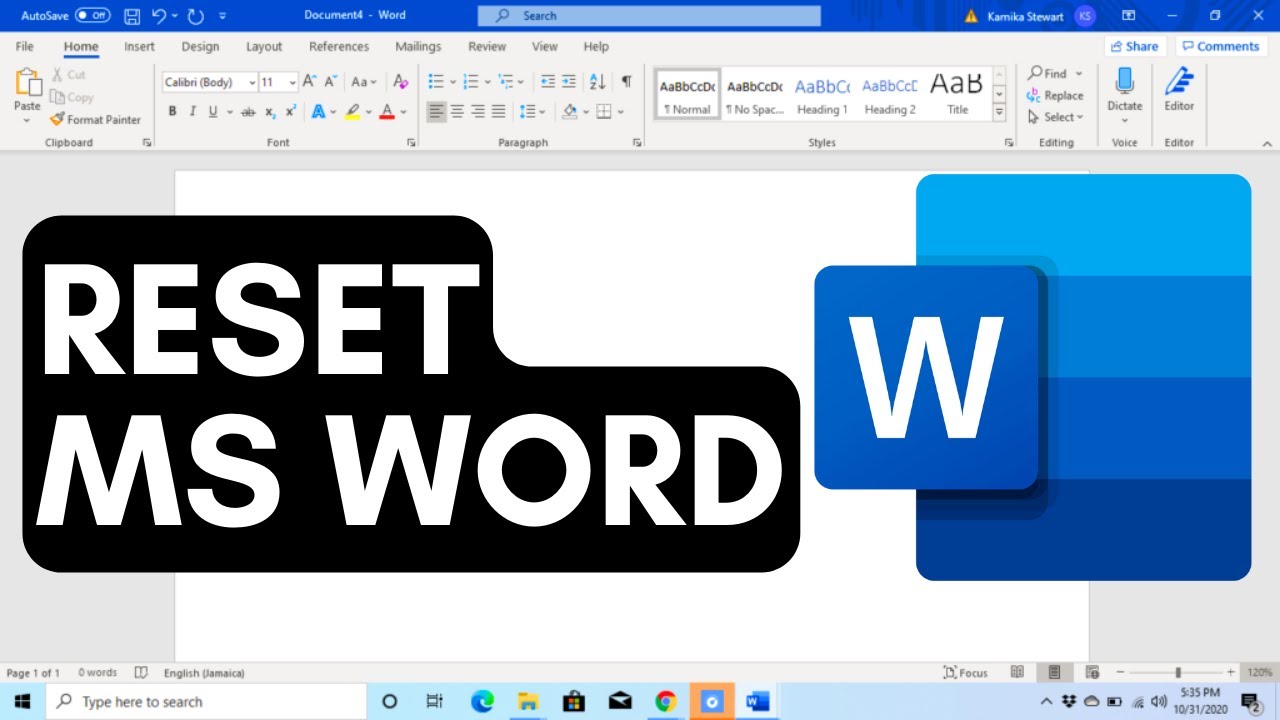The width and height of the screenshot is (1280, 720).
Task: Open Windows Start button
Action: pyautogui.click(x=21, y=701)
